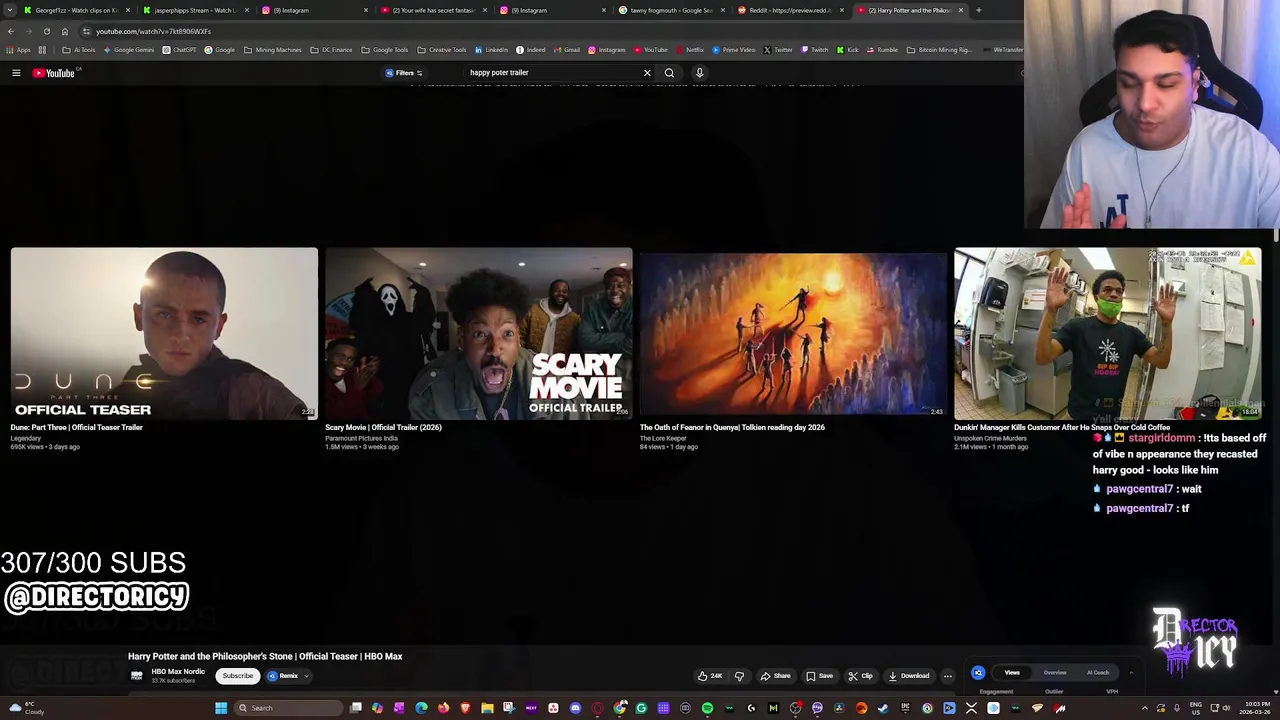1280x720 pixels.
Task: Open the Netflix bookmark
Action: tap(690, 50)
